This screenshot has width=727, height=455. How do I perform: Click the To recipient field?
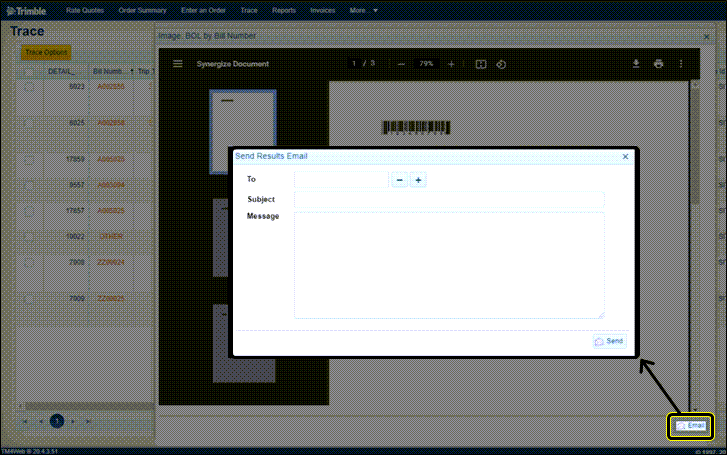click(341, 180)
